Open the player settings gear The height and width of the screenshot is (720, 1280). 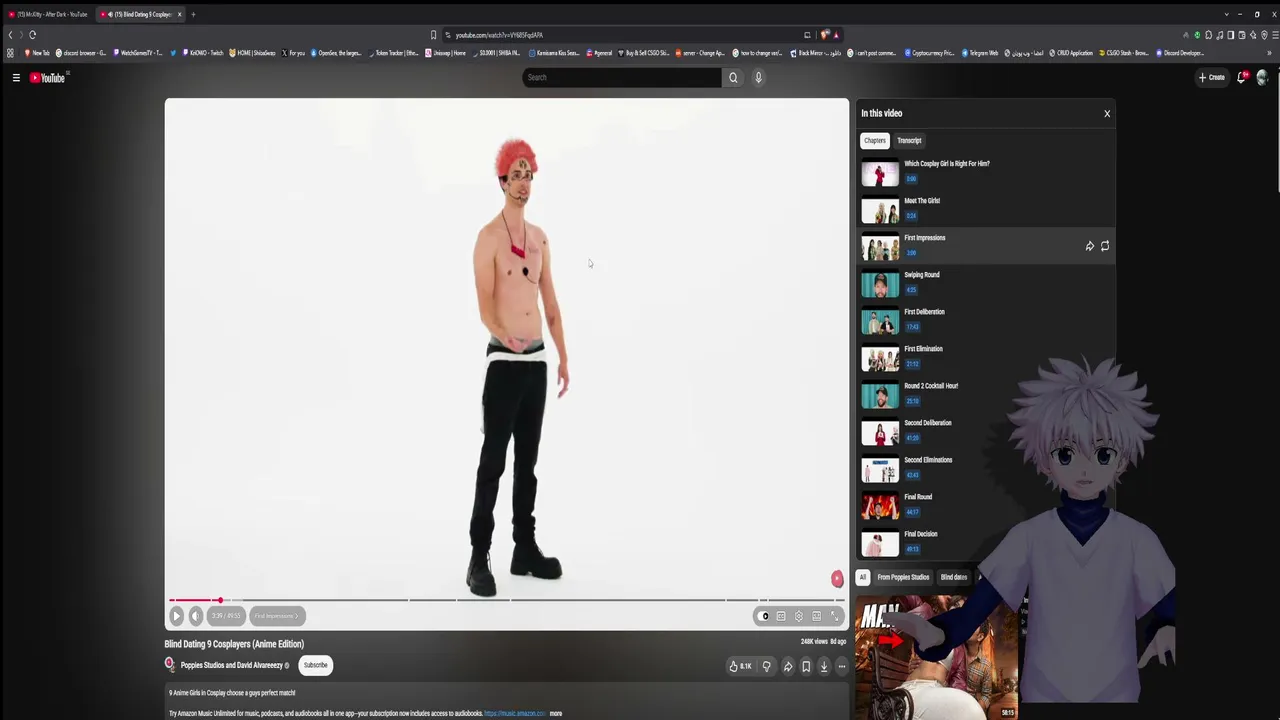pos(798,616)
